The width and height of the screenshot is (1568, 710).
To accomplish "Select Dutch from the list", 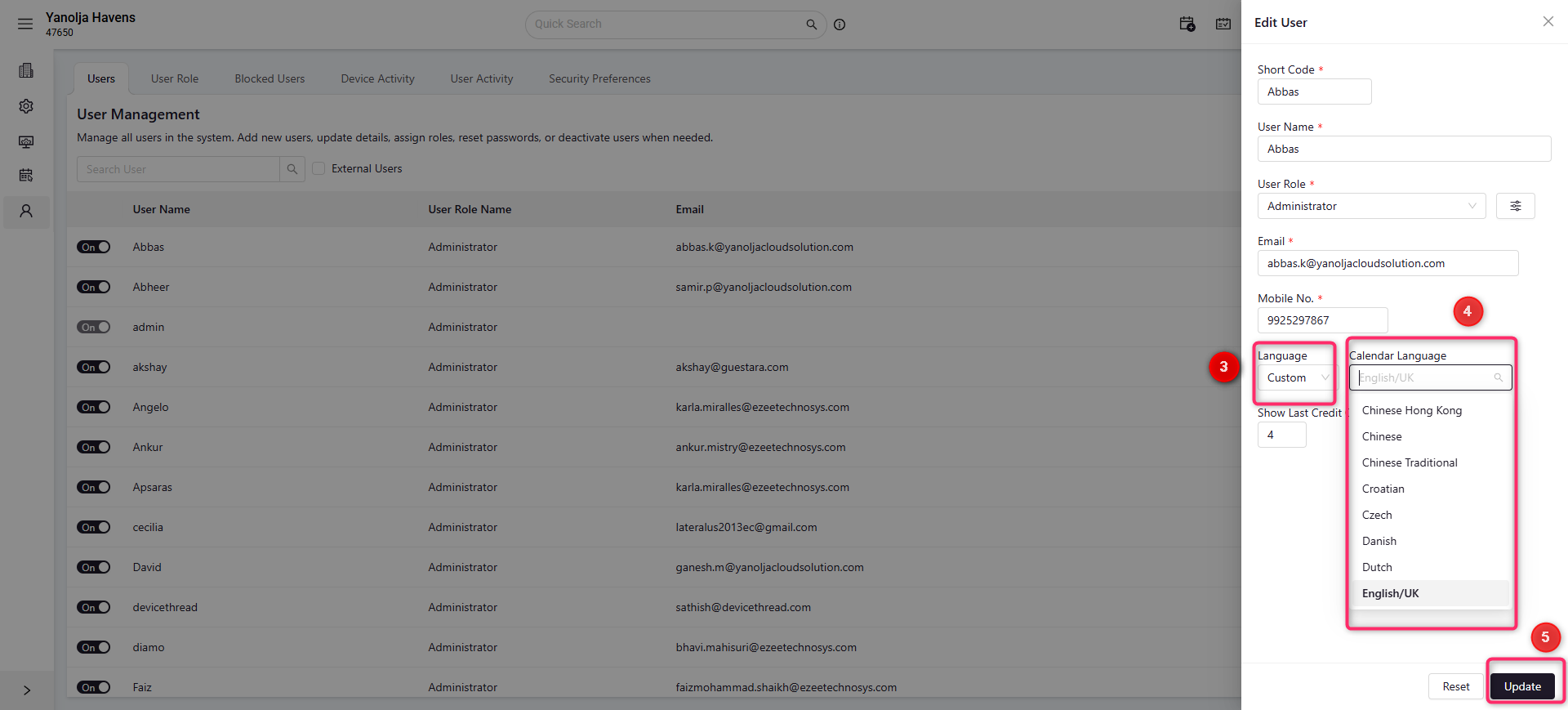I will click(x=1429, y=567).
